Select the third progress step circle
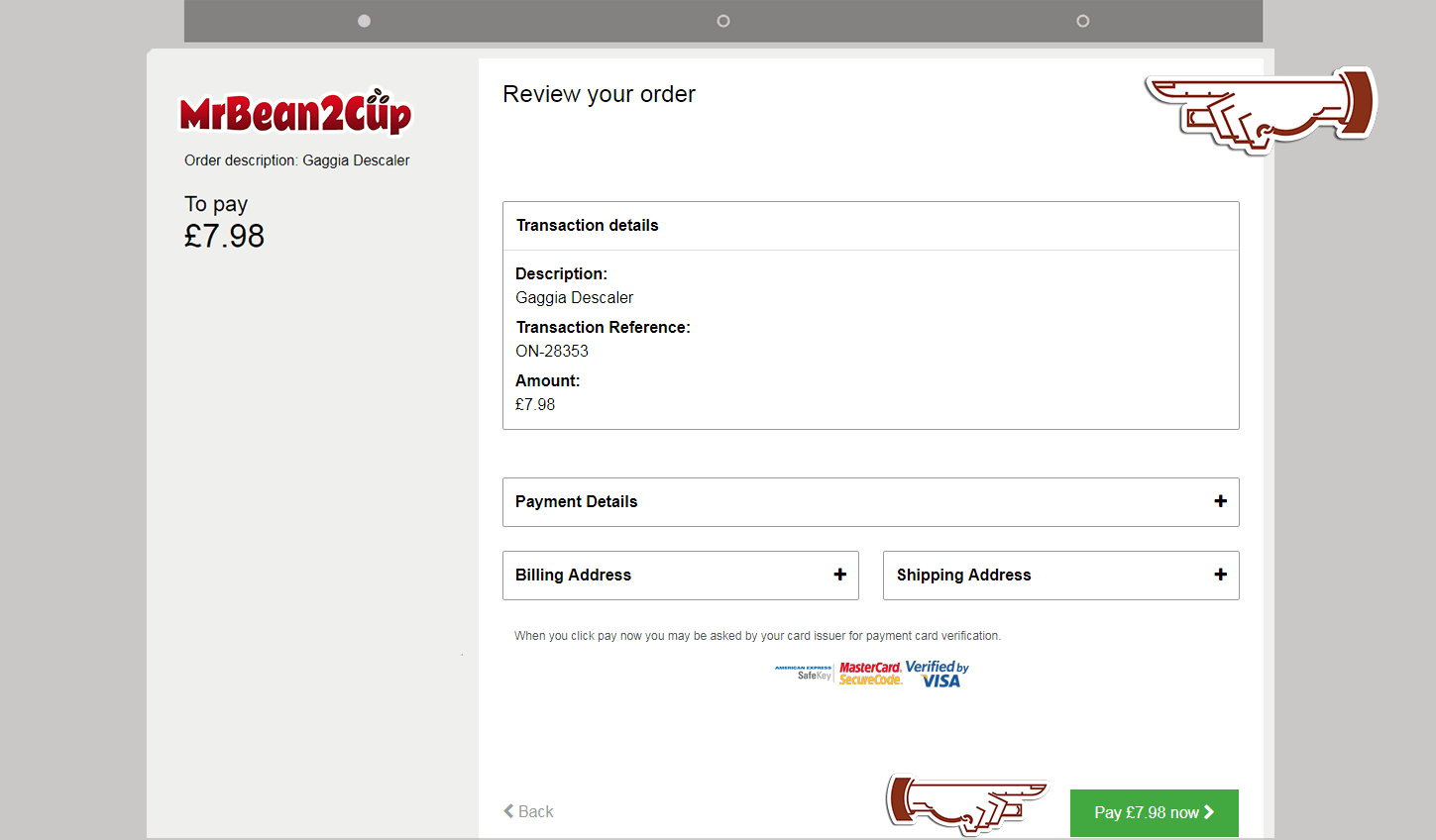 tap(1082, 20)
